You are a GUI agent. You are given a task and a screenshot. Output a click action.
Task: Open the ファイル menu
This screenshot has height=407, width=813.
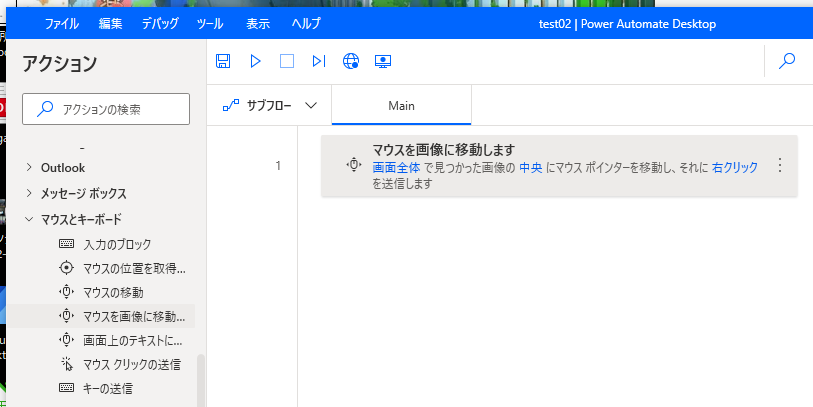pos(61,24)
